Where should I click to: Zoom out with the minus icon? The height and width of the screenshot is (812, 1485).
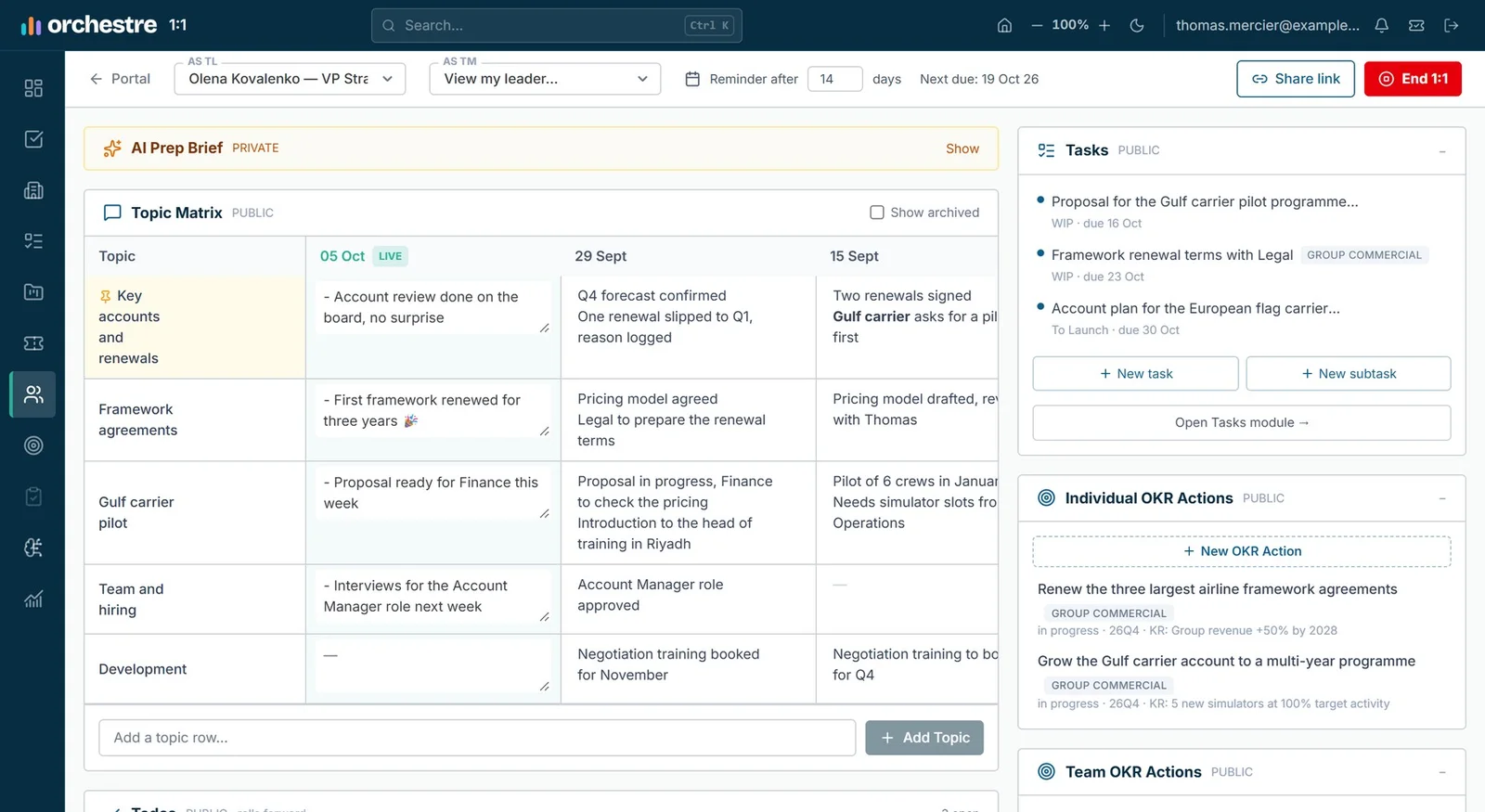[x=1037, y=26]
